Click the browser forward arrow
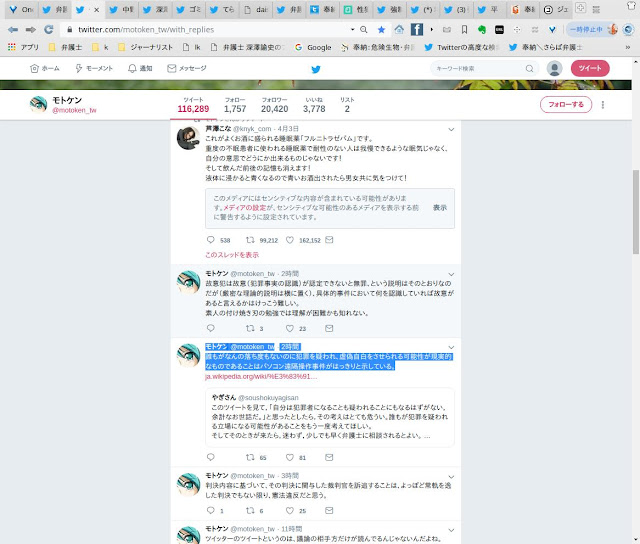This screenshot has height=544, width=640. point(31,29)
